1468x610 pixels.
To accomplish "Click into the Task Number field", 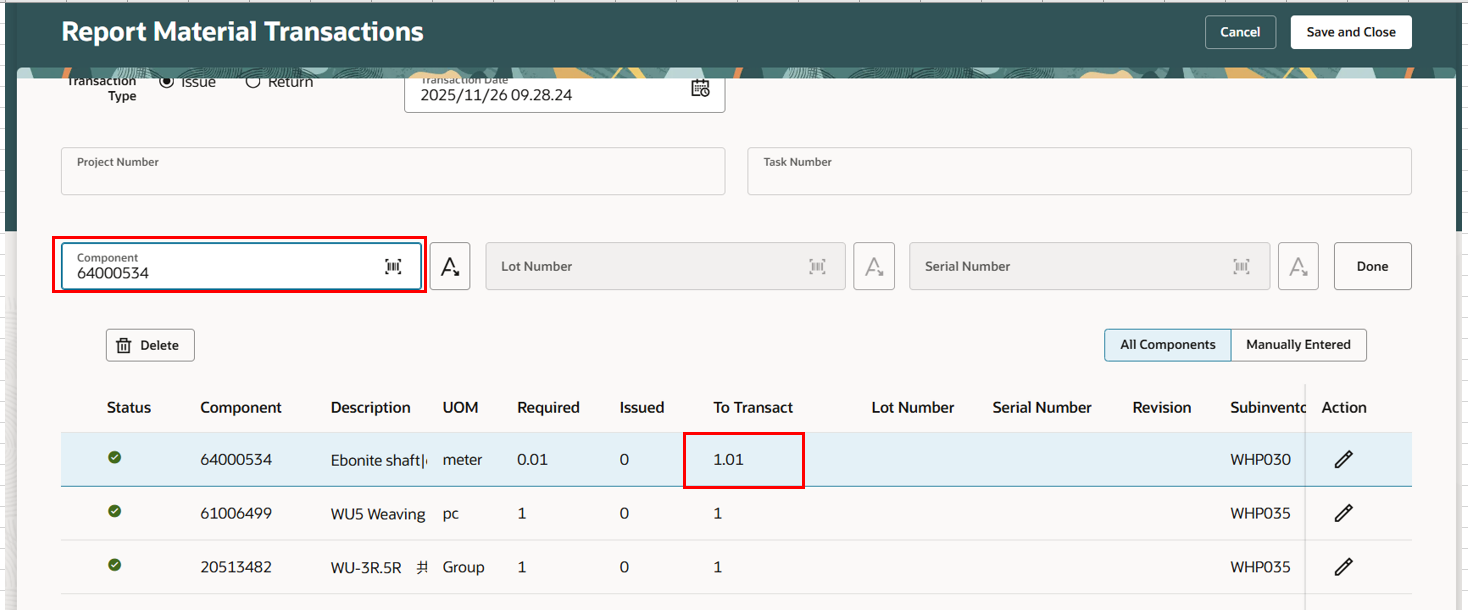I will click(1079, 171).
